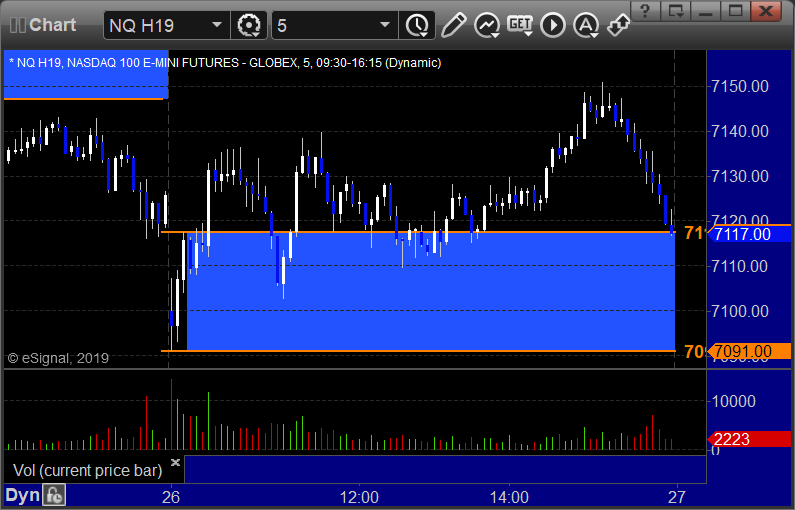795x510 pixels.
Task: Click the 14:00 time axis label
Action: click(x=509, y=497)
